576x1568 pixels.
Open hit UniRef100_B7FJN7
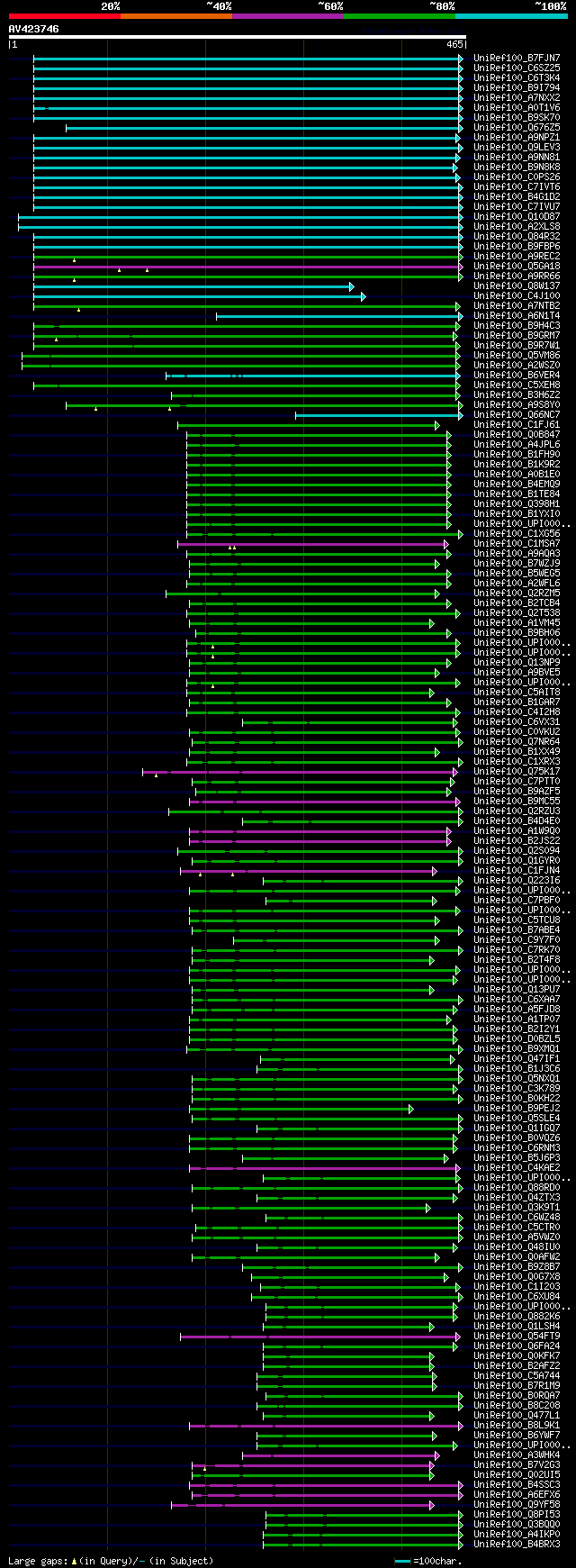click(517, 58)
